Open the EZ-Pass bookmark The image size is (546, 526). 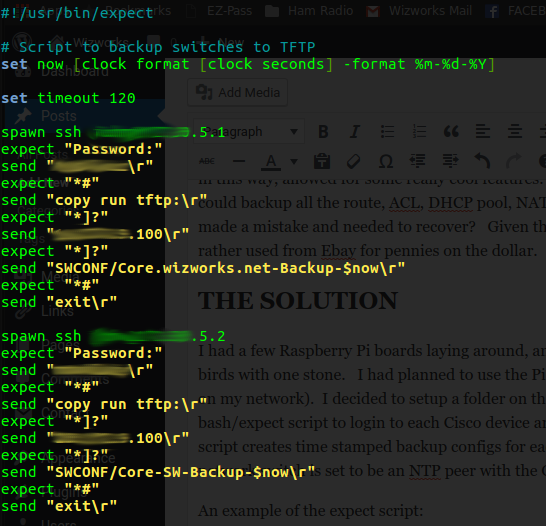click(219, 11)
